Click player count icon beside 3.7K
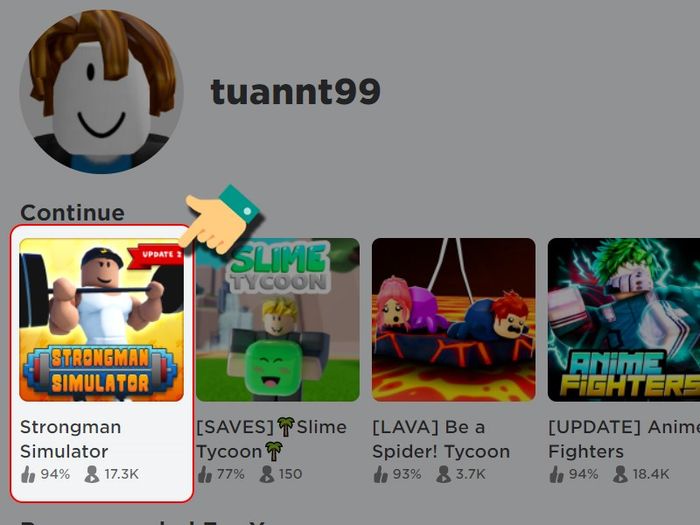The width and height of the screenshot is (700, 525). [444, 474]
